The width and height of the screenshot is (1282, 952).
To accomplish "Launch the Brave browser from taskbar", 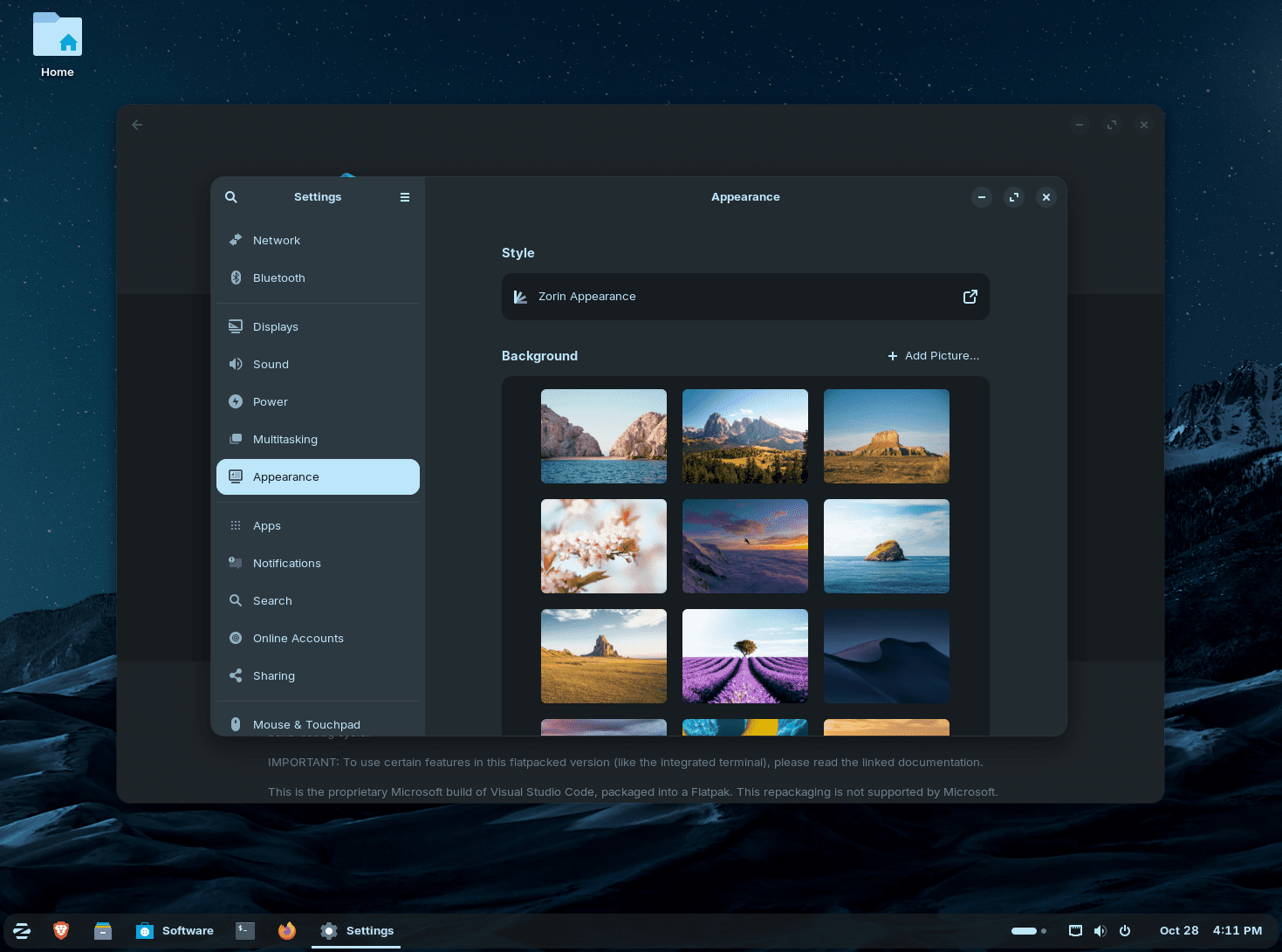I will (61, 930).
